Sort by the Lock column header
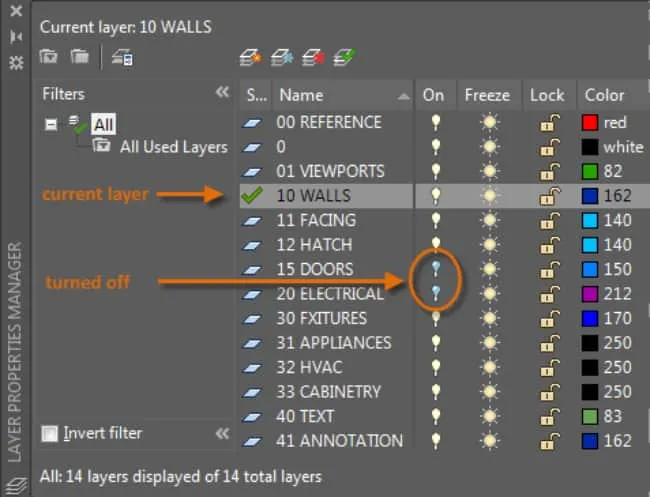Screen dimensions: 650x497 coord(549,95)
